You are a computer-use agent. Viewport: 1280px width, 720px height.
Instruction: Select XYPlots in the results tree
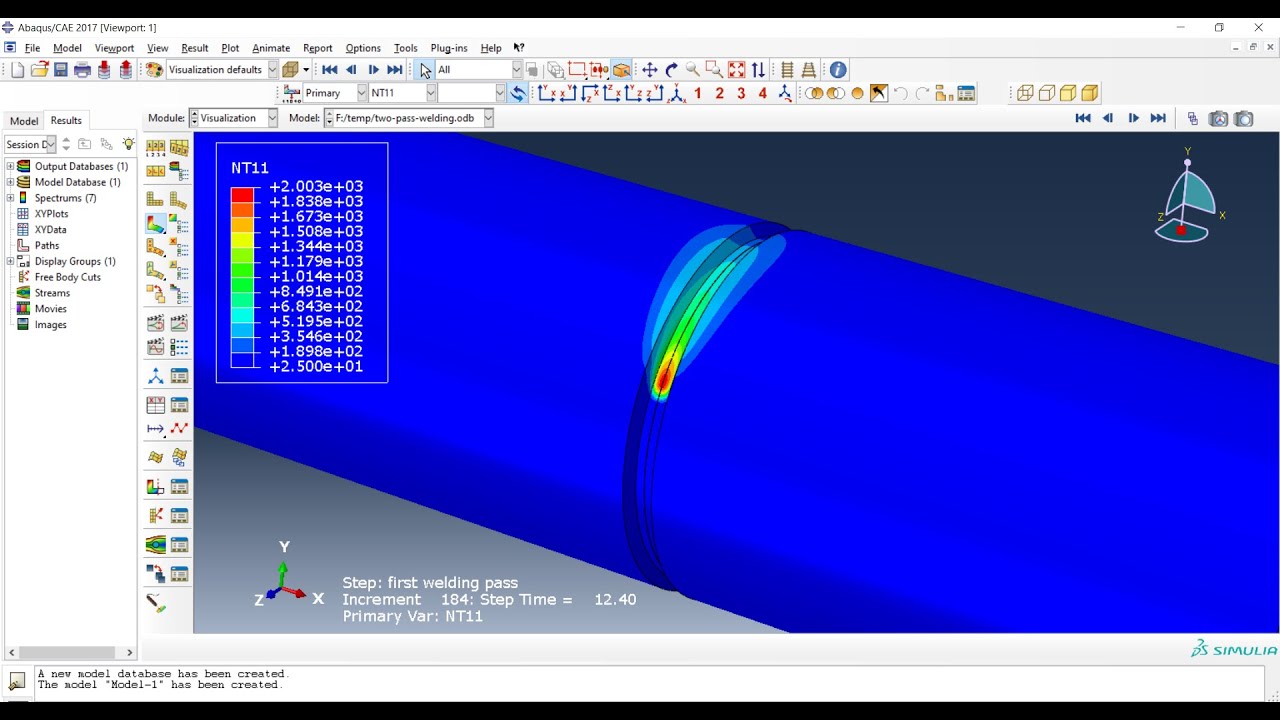point(51,214)
